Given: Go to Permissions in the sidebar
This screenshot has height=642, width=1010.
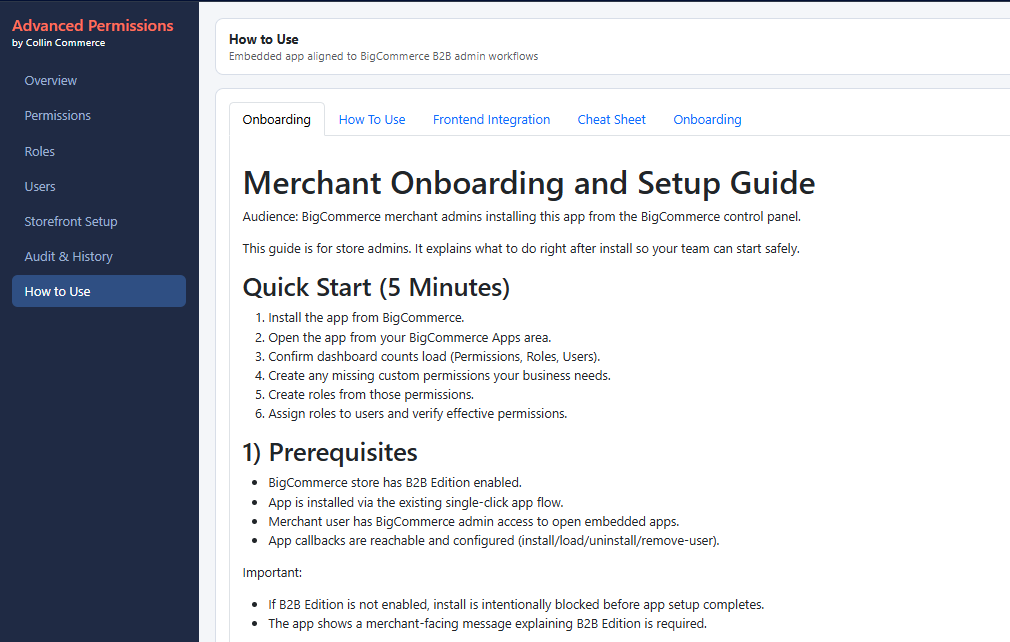Looking at the screenshot, I should pos(99,116).
